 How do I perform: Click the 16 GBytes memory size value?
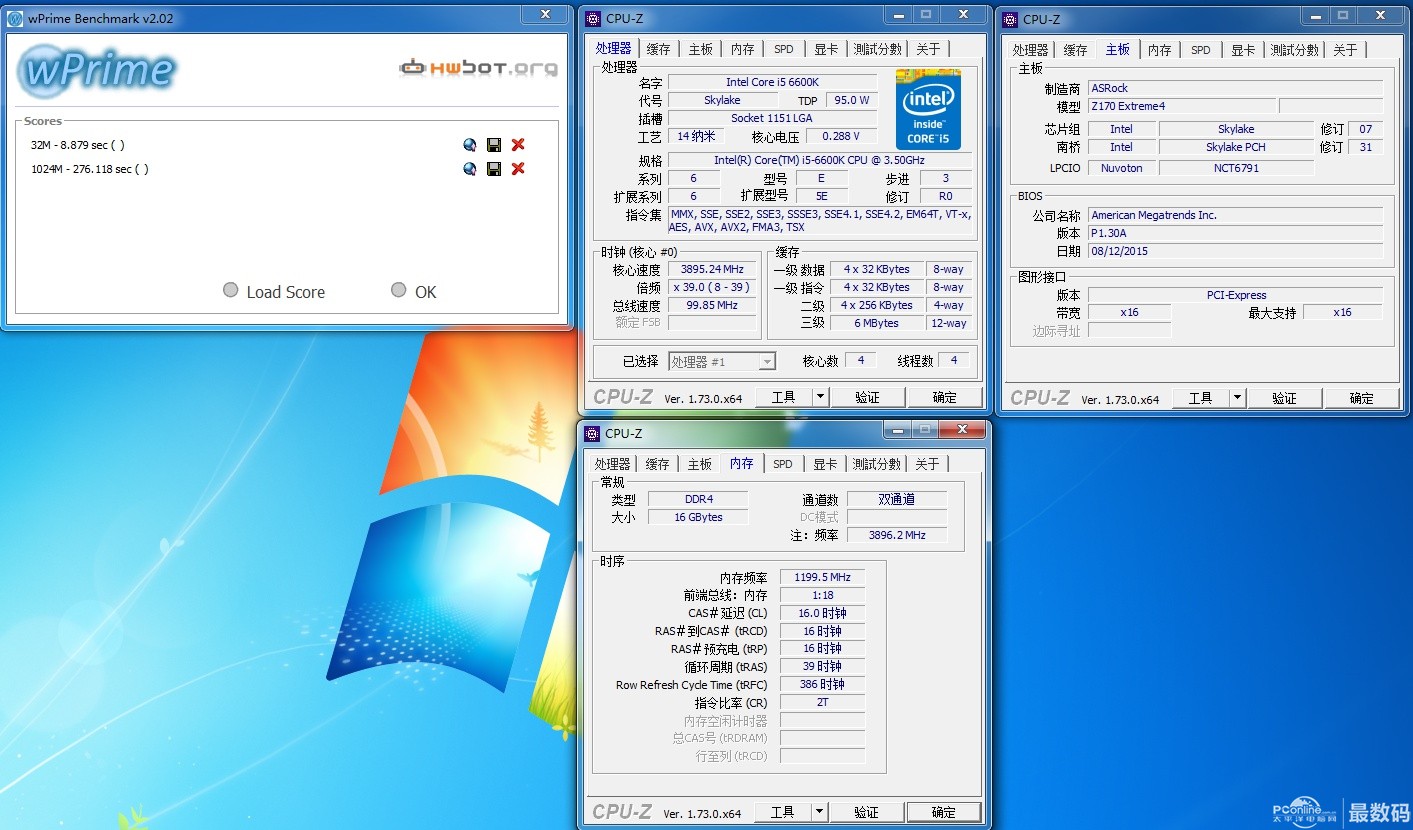pos(698,517)
